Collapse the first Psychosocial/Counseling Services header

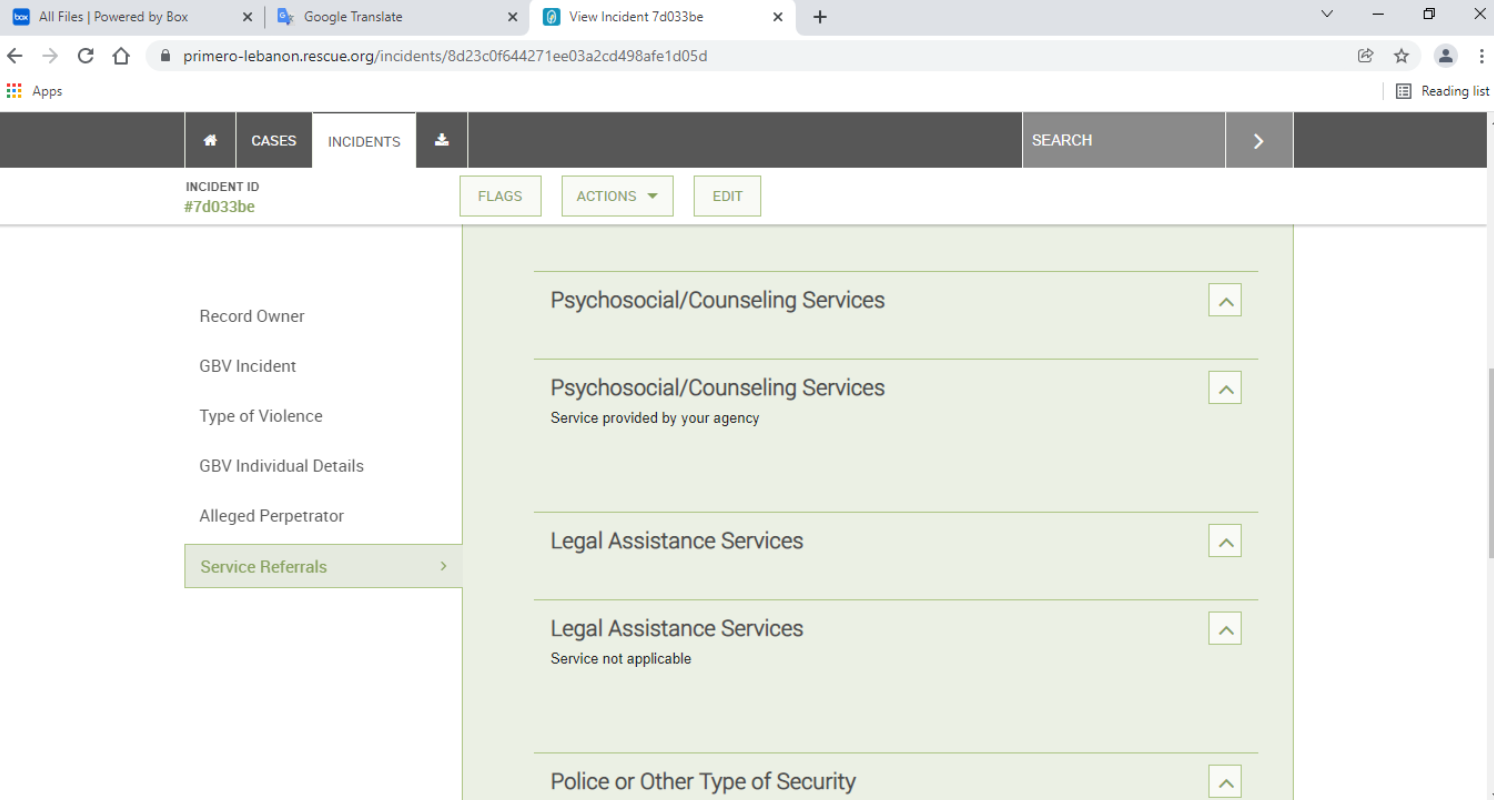(x=1225, y=300)
